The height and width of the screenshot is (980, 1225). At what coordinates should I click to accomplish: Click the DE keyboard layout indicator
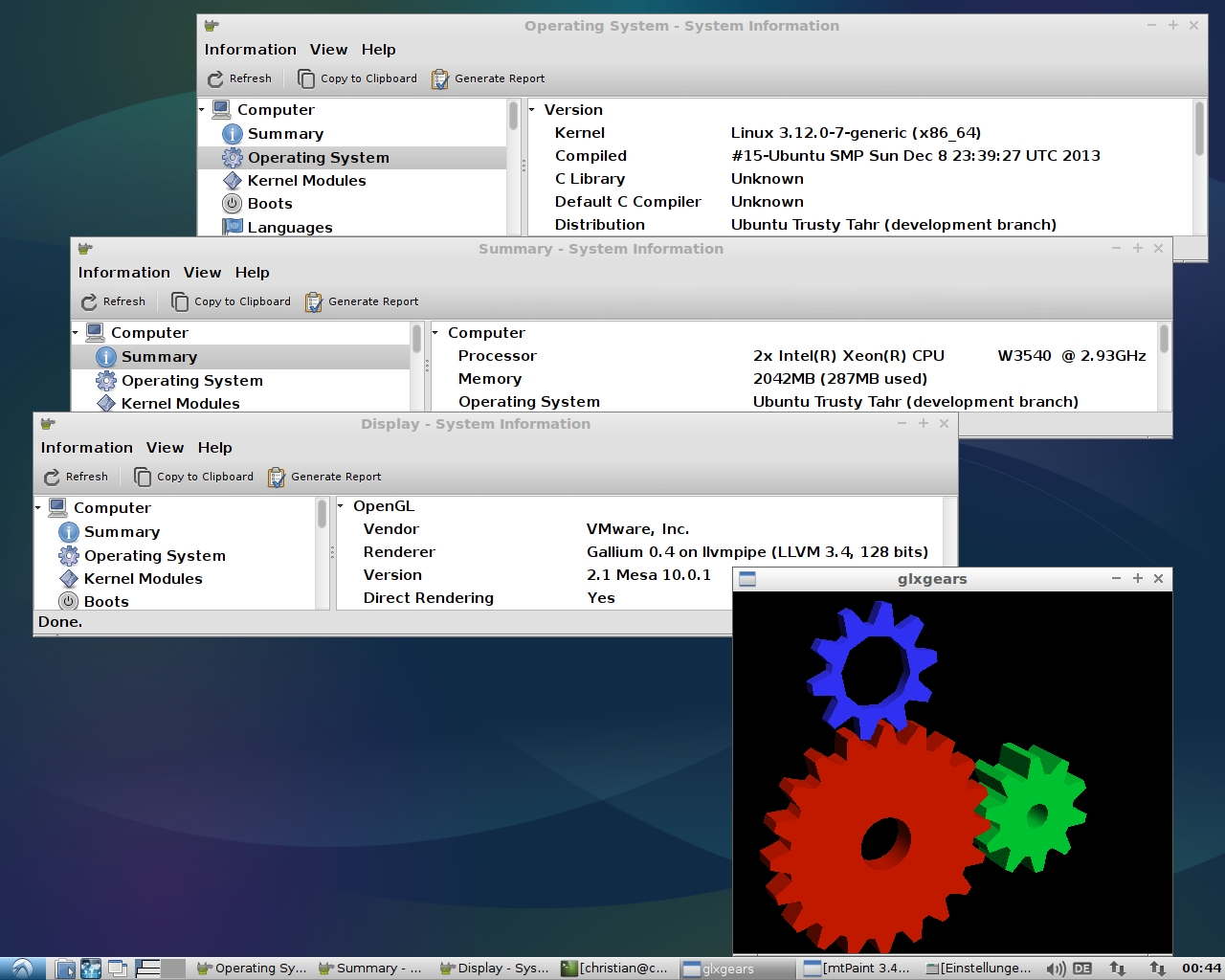tap(1082, 969)
